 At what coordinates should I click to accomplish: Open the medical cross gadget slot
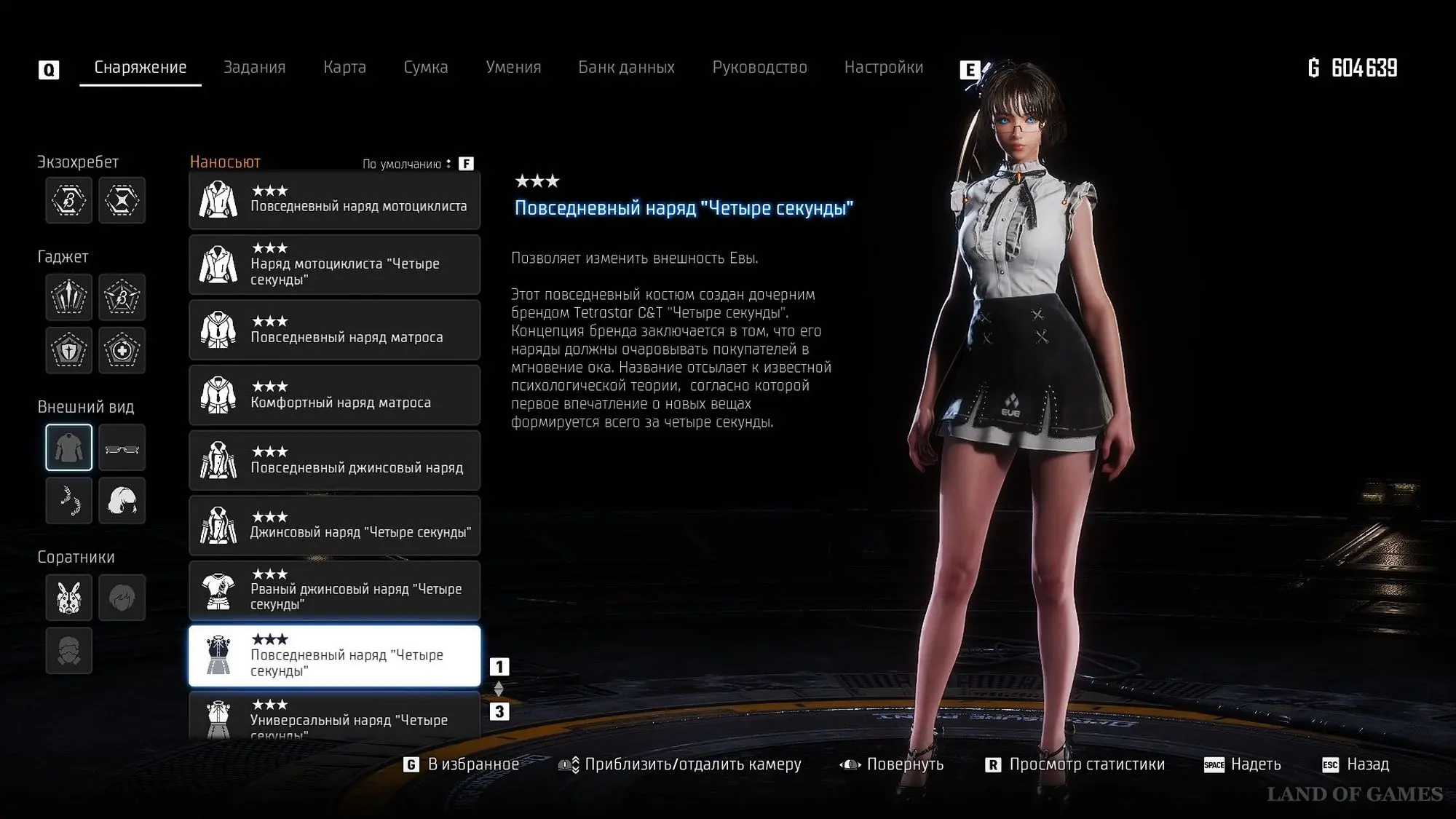coord(122,350)
